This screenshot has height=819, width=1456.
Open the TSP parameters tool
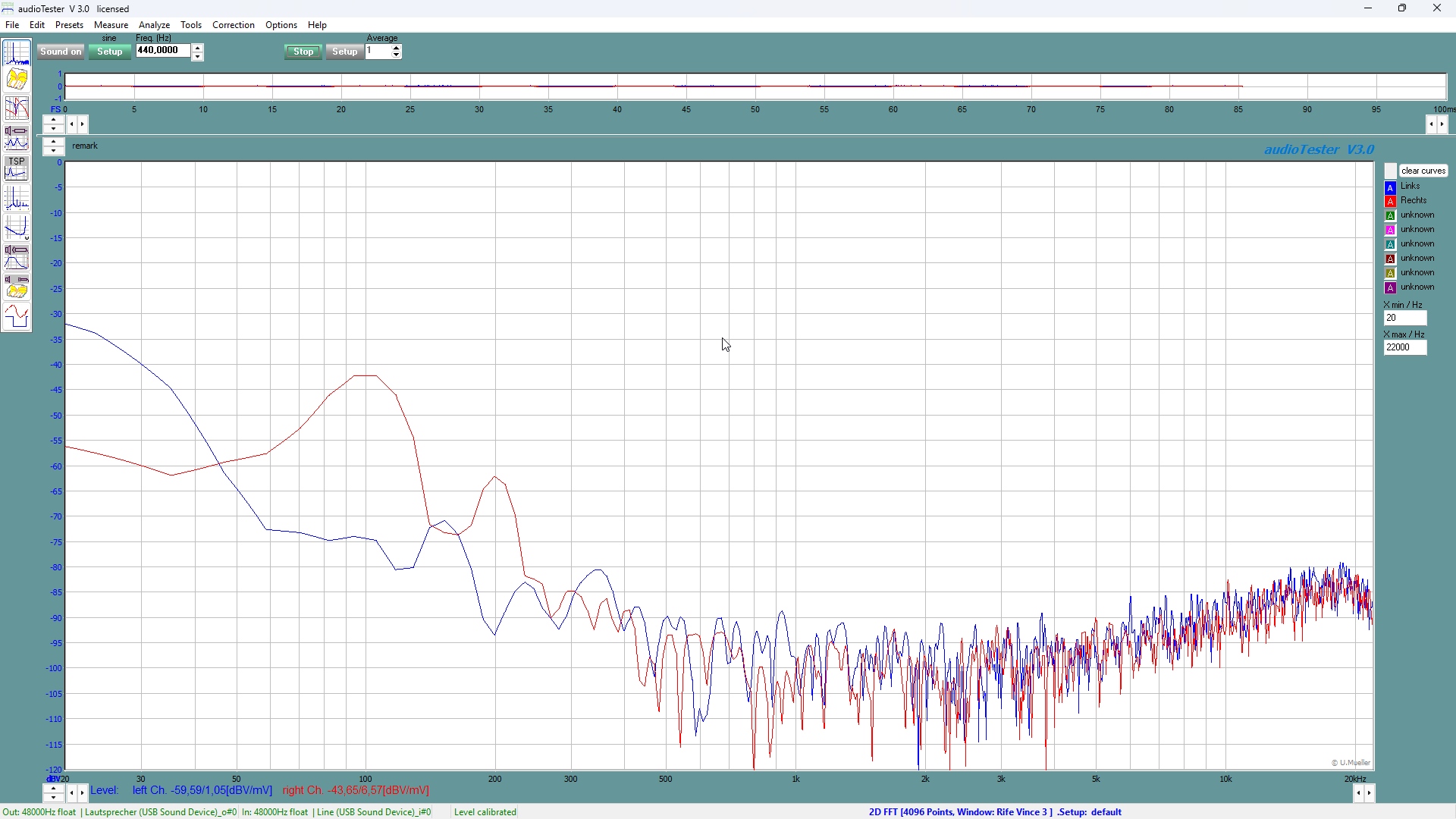pos(17,168)
